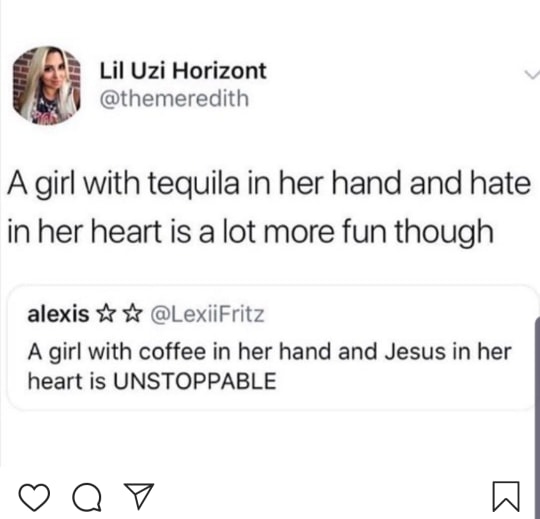Save post with bookmark icon
This screenshot has width=540, height=519.
506,496
